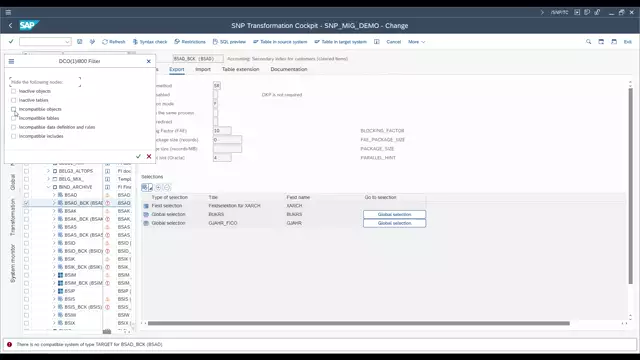Open the hamburger menu in Filter dialog
Image resolution: width=640 pixels, height=360 pixels.
tap(11, 61)
